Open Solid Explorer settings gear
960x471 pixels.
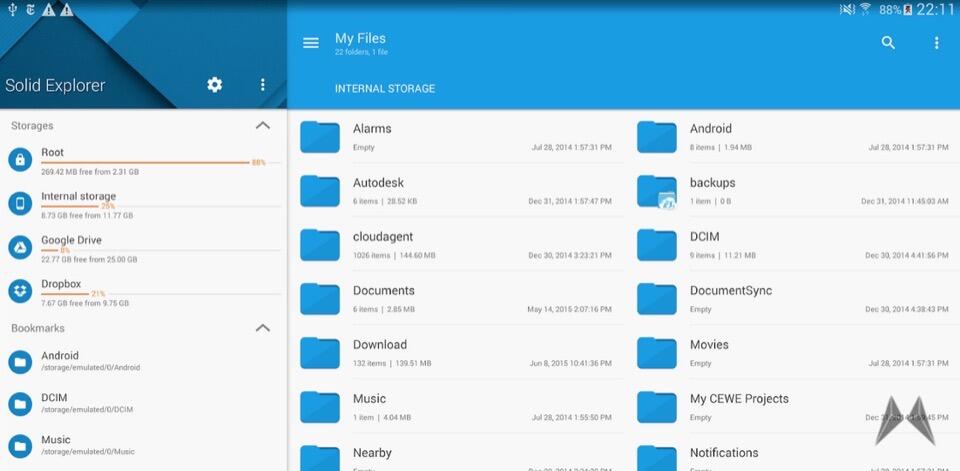pos(214,85)
